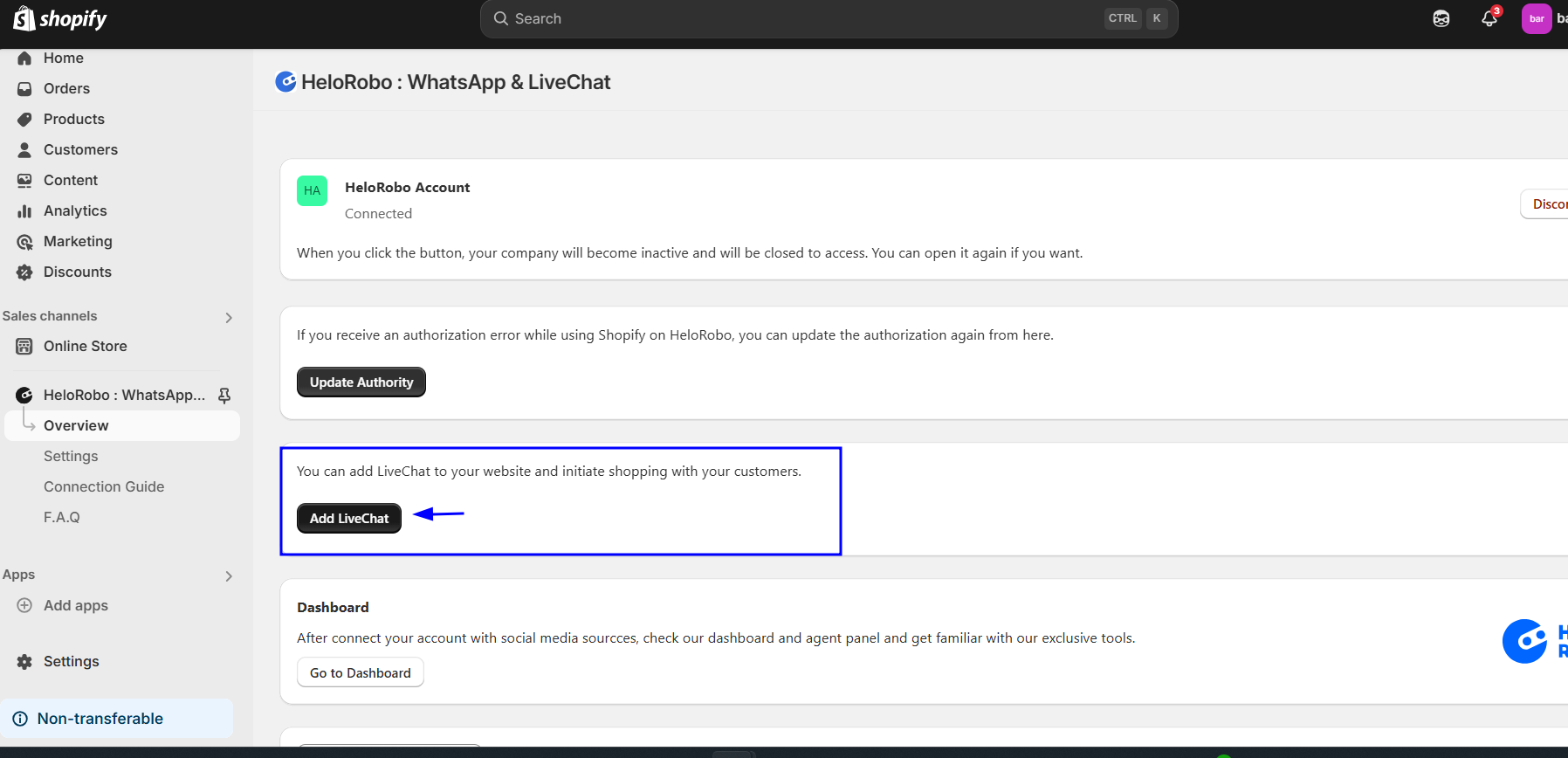Screen dimensions: 1568x758
Task: Open notifications bell icon
Action: 1489,18
